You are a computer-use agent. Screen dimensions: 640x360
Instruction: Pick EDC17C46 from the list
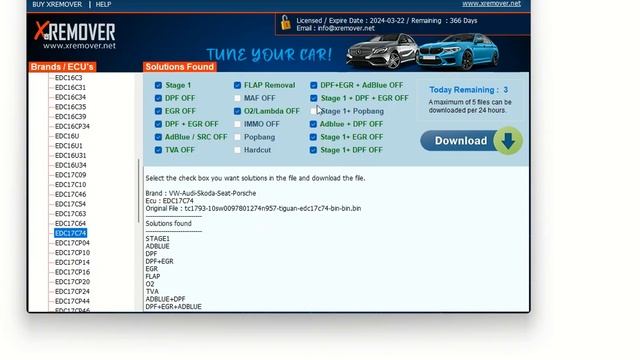point(70,194)
